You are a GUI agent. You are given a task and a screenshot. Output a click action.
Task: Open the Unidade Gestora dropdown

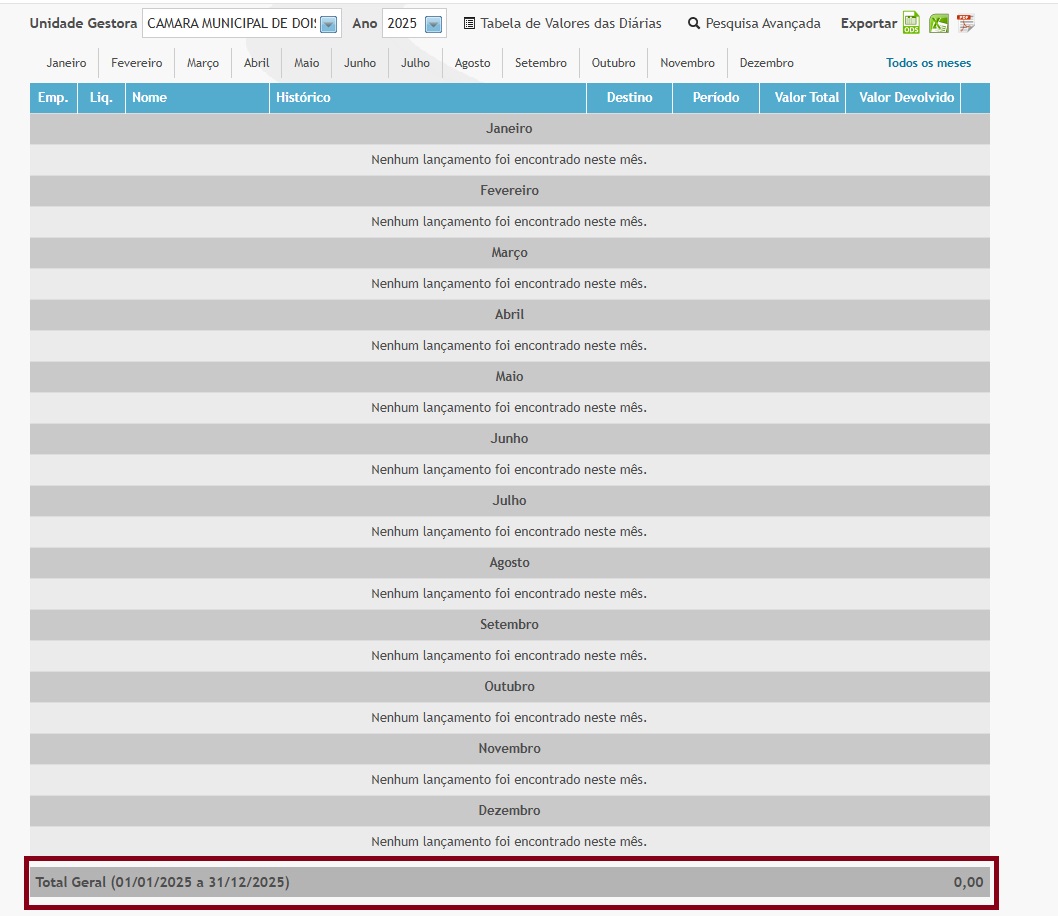click(328, 24)
